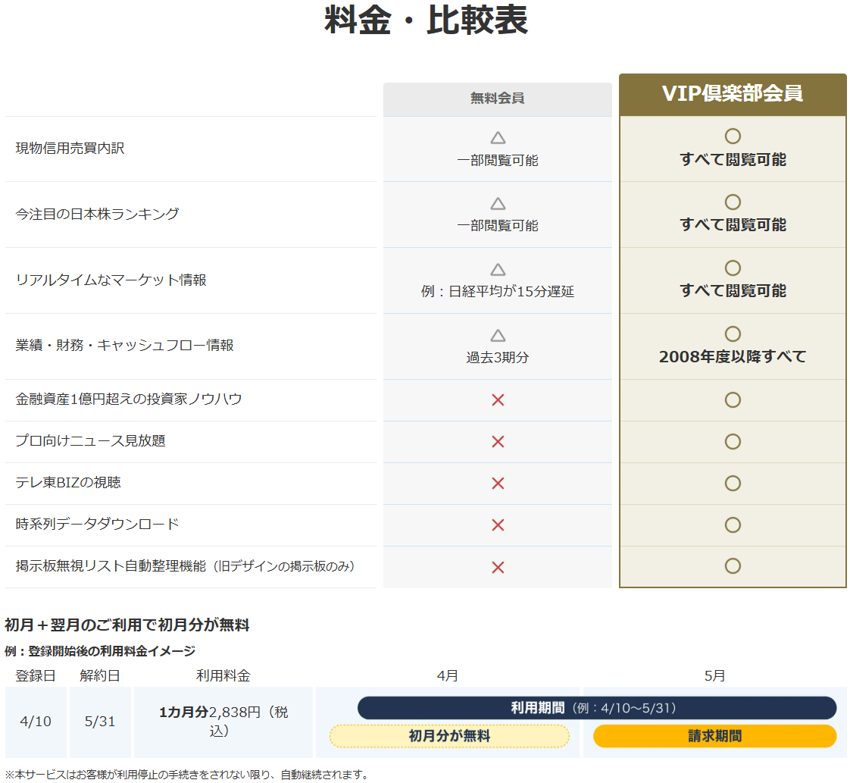Click the VIP circle in the プロ向けニュース見放題 row
The width and height of the screenshot is (850, 783).
pos(732,441)
